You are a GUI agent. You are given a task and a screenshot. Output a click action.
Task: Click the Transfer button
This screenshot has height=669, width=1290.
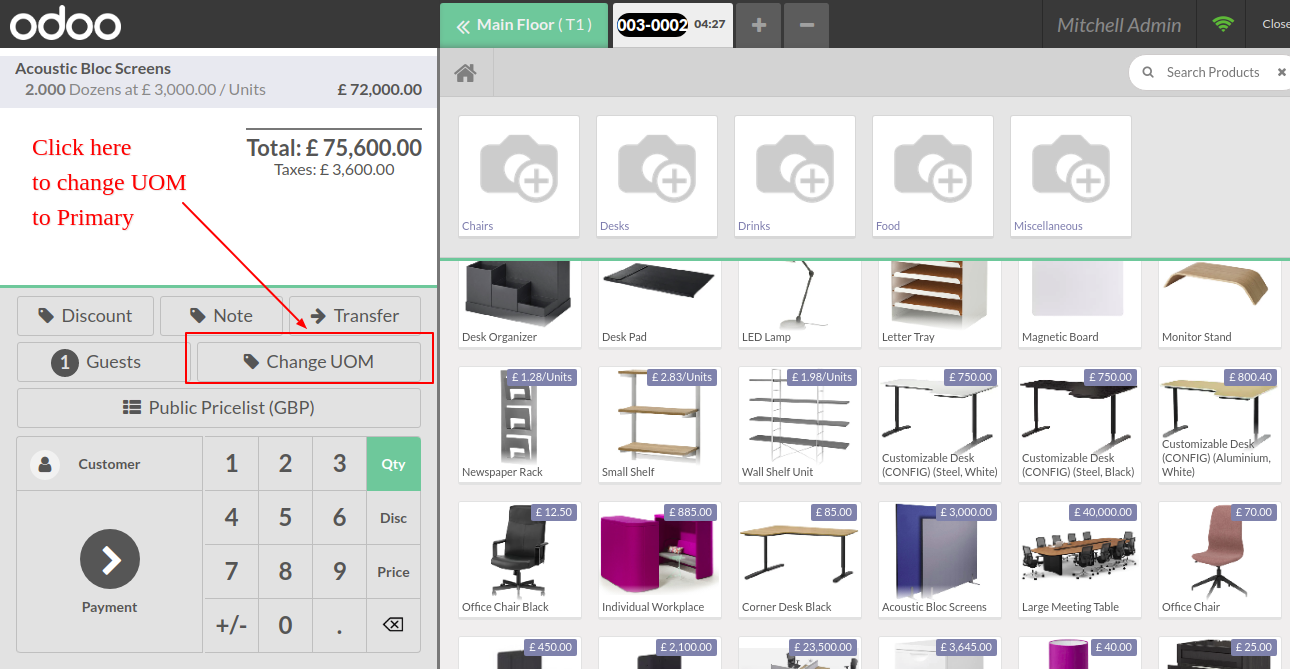coord(355,316)
